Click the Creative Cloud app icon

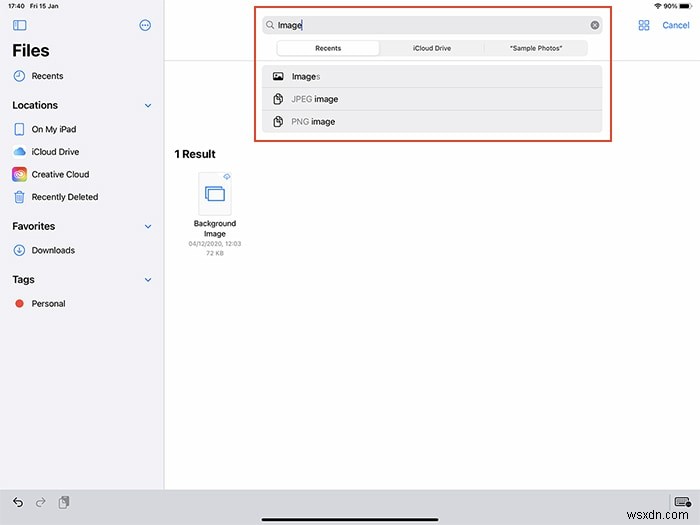20,174
